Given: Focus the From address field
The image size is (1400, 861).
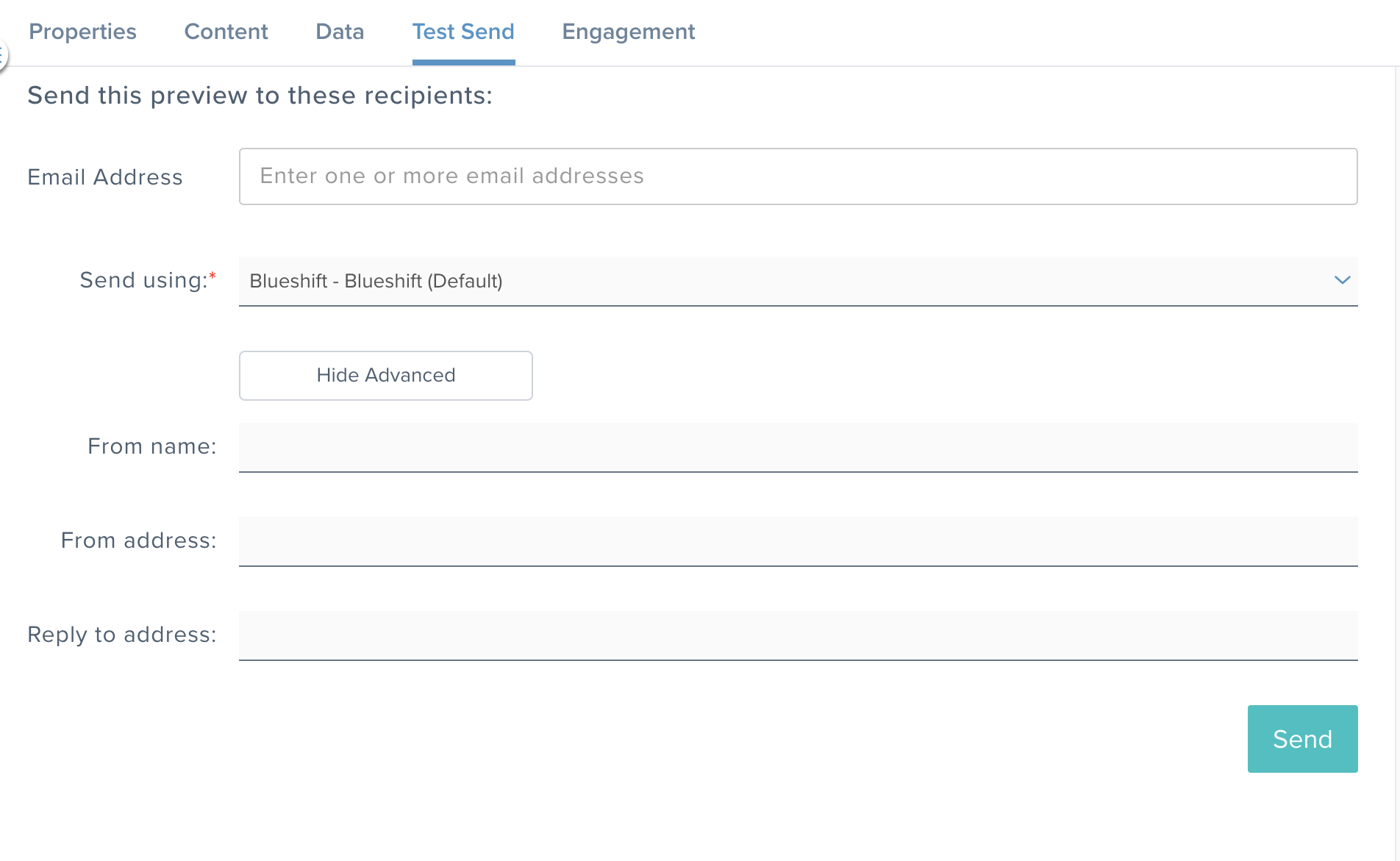Looking at the screenshot, I should tap(798, 541).
